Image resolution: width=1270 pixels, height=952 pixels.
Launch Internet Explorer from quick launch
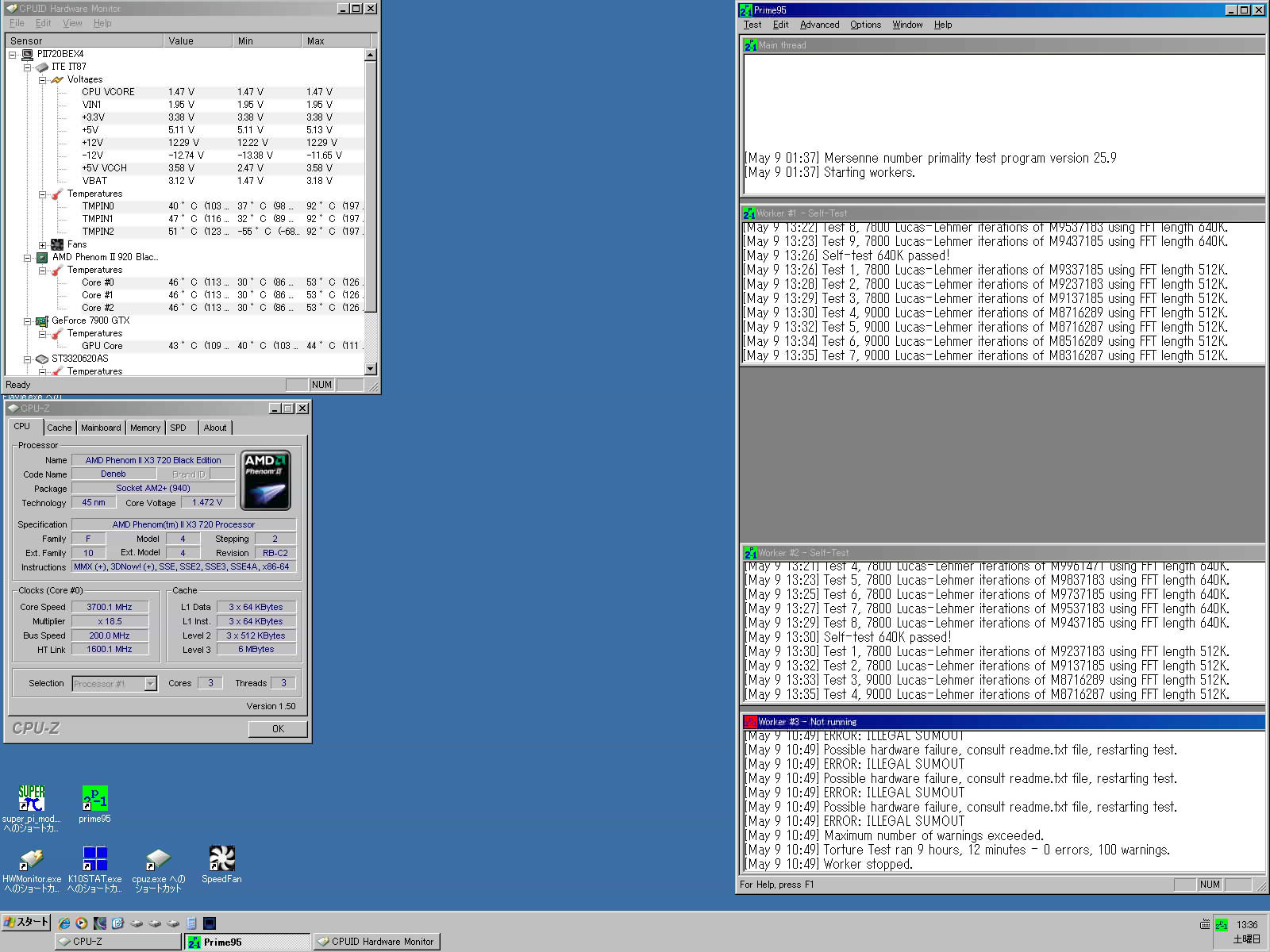click(63, 923)
